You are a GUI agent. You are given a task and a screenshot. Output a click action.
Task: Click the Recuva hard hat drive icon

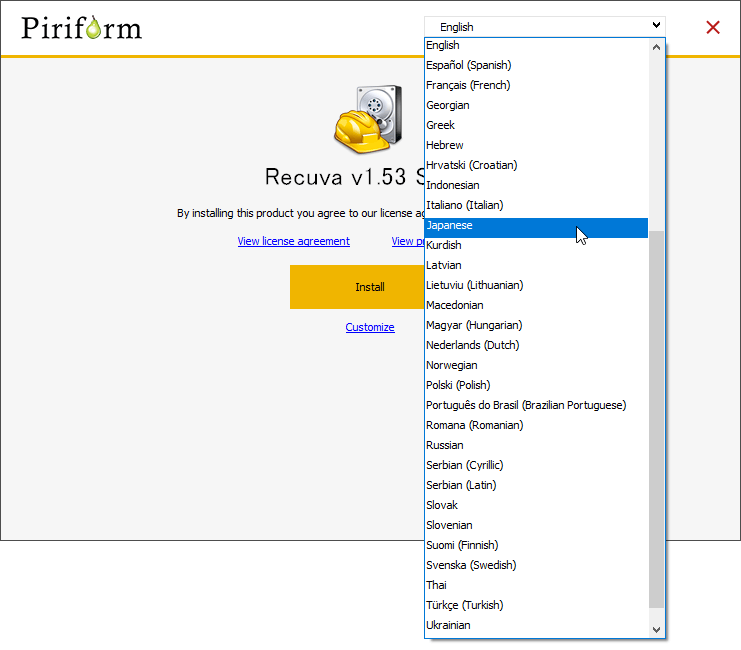point(369,119)
